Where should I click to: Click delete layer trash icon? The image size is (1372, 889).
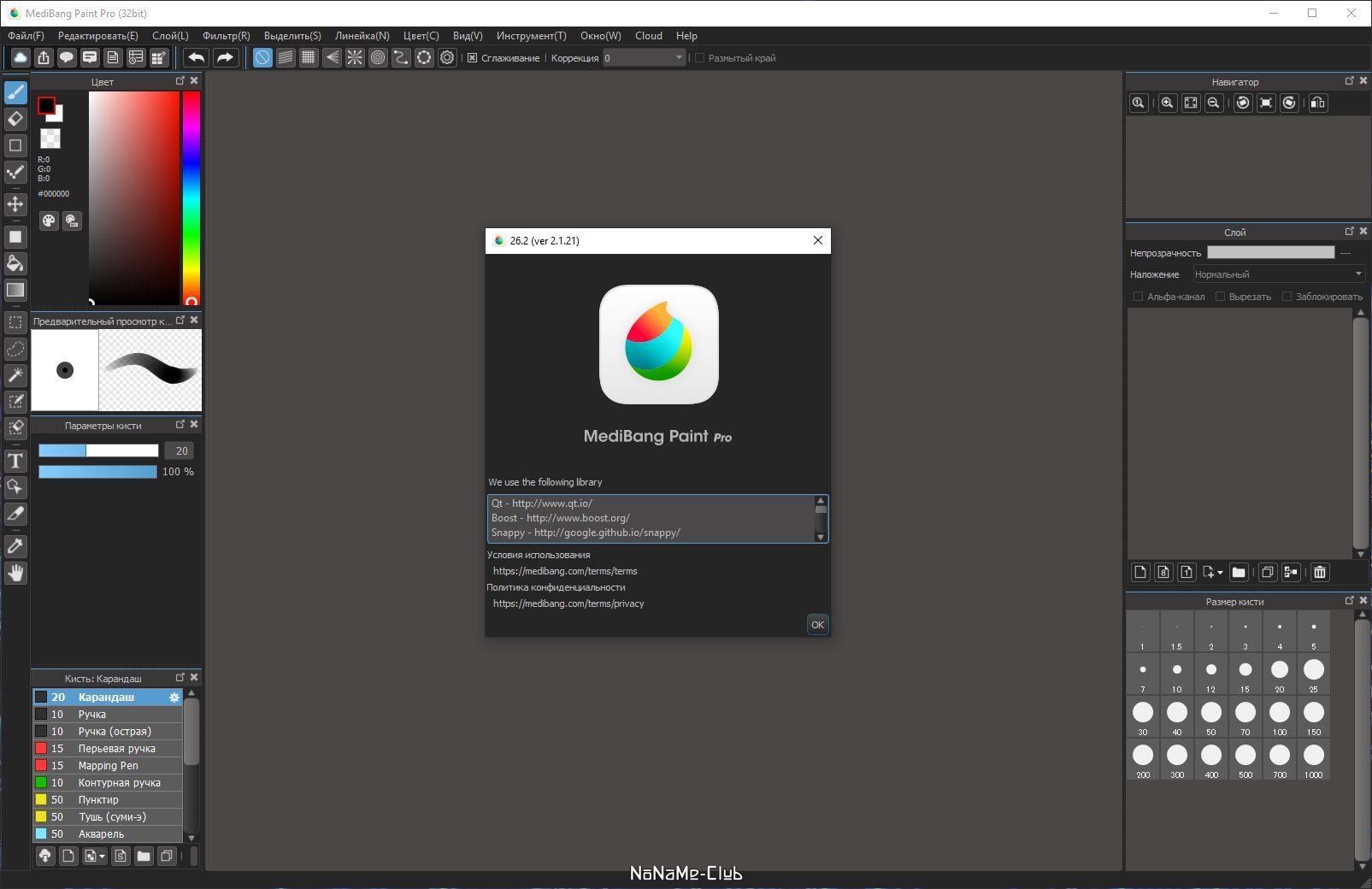tap(1320, 572)
